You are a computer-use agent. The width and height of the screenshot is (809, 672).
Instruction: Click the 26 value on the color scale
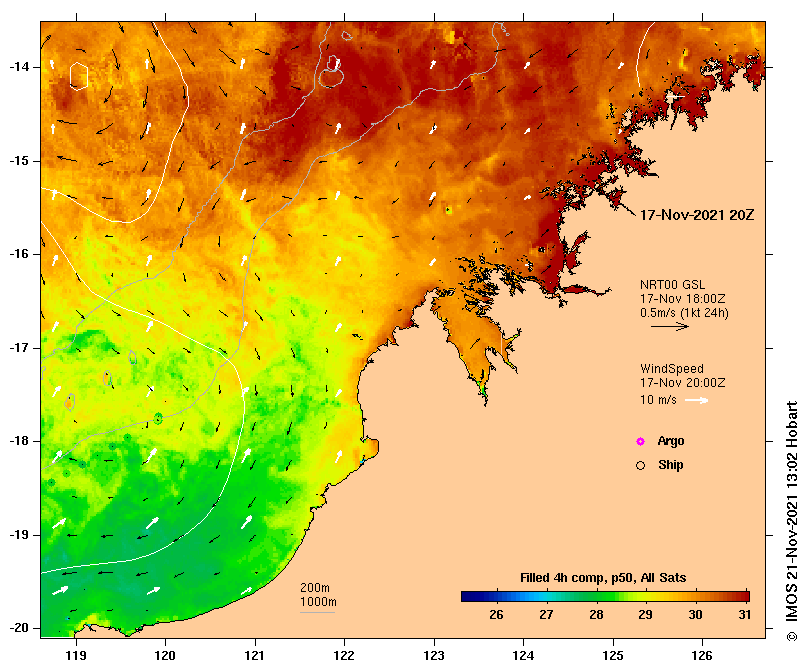[x=496, y=615]
